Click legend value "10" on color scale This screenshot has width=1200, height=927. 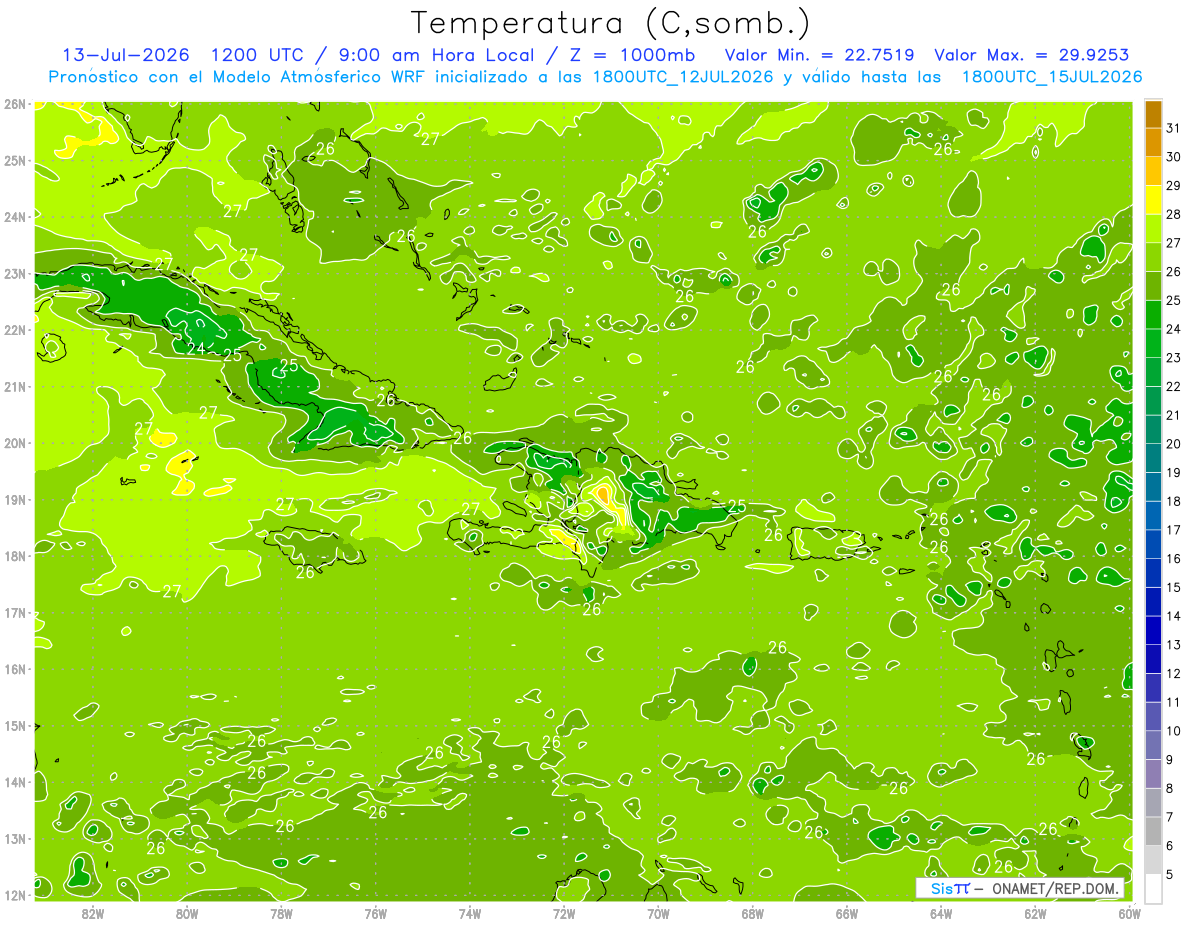(x=1173, y=731)
